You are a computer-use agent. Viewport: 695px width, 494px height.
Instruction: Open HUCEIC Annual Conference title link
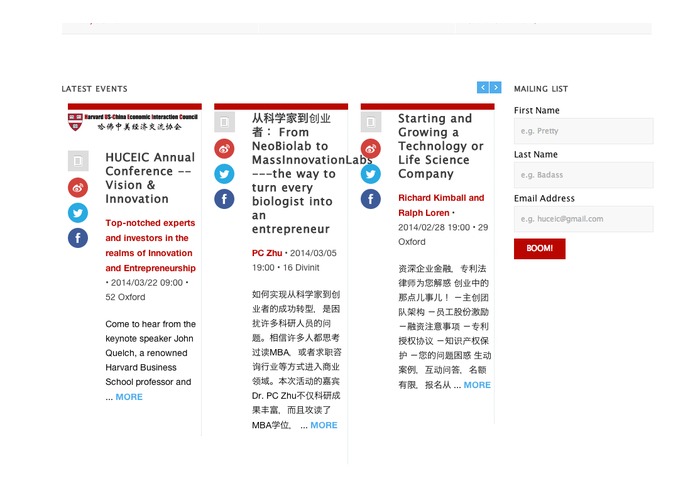coord(150,178)
